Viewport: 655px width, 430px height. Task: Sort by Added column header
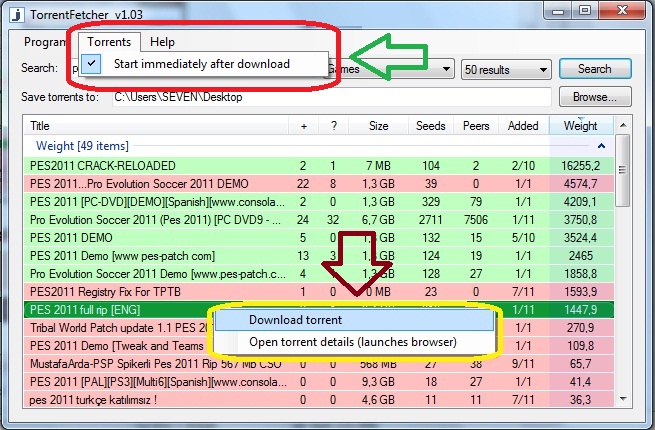(523, 126)
